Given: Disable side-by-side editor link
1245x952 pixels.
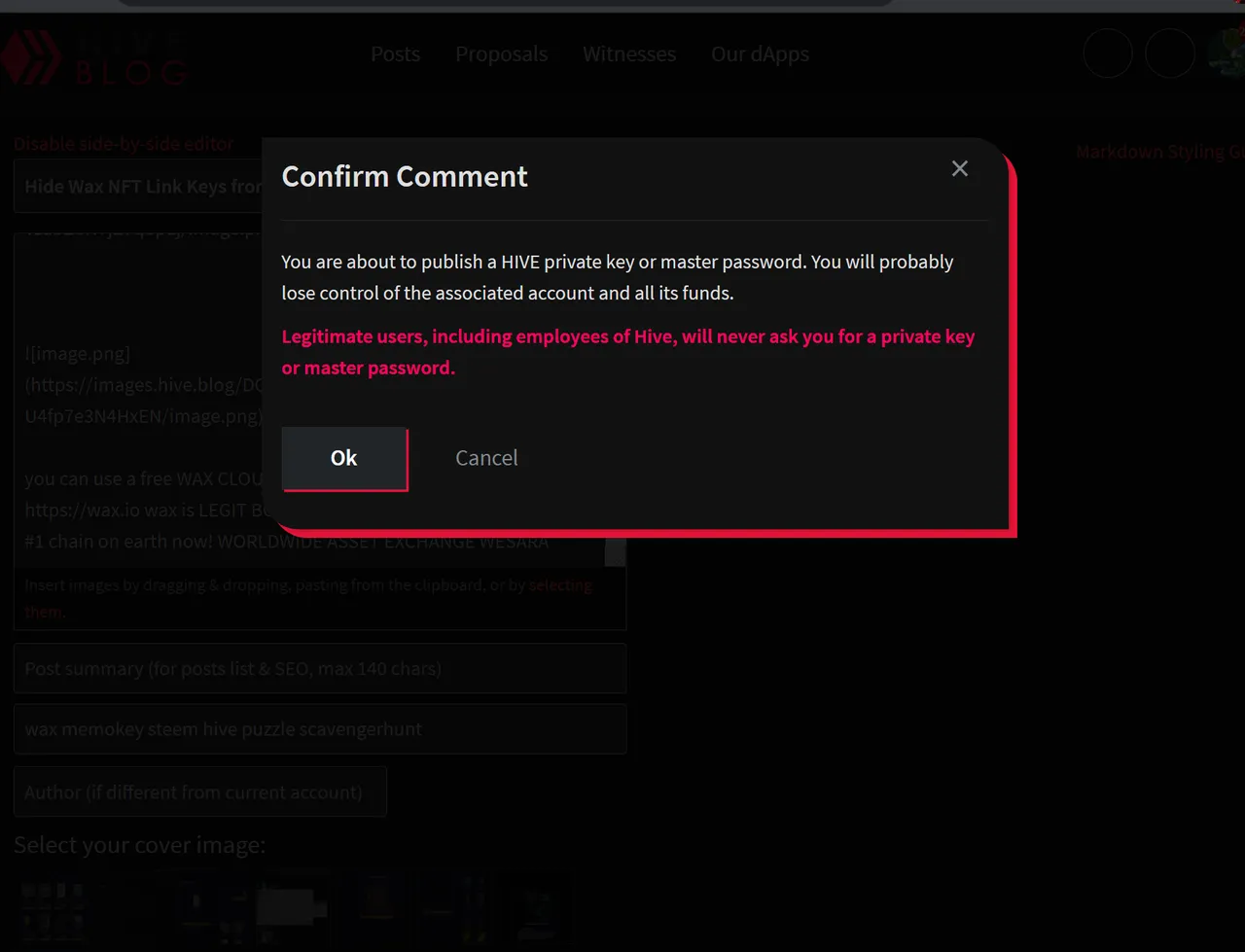Looking at the screenshot, I should point(124,143).
